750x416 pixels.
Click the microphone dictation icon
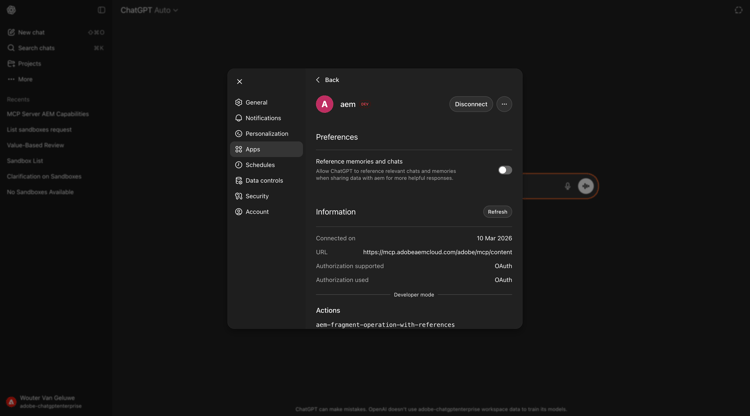tap(567, 186)
